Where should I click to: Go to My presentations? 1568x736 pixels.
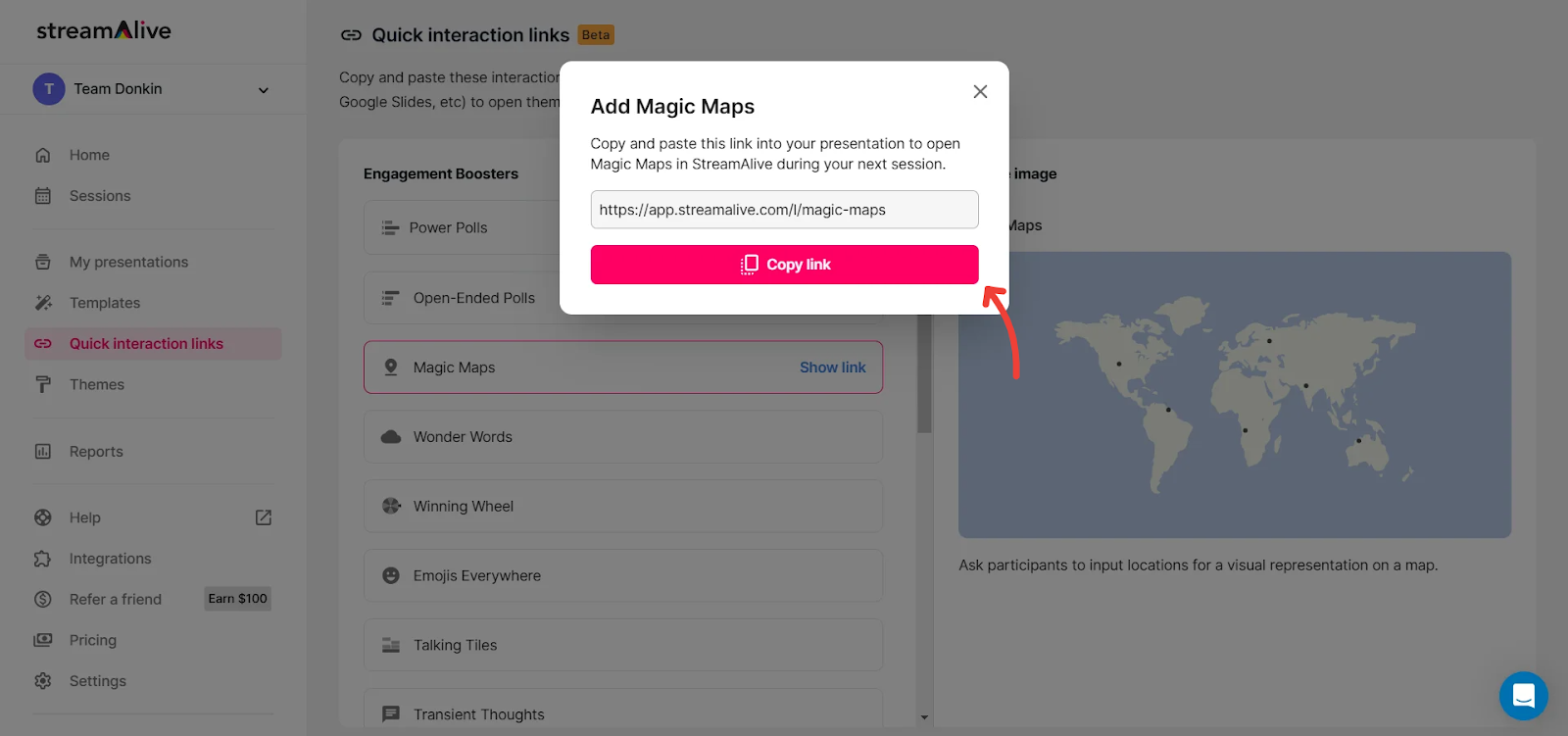(128, 262)
